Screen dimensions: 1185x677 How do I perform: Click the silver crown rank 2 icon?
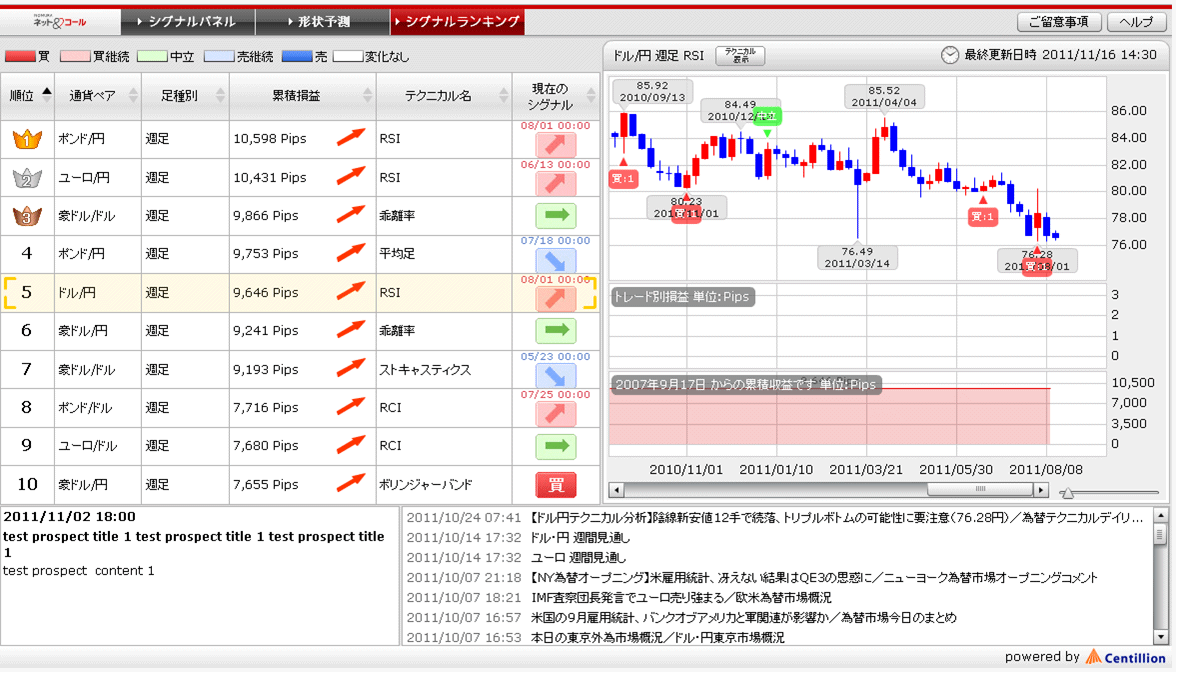27,178
